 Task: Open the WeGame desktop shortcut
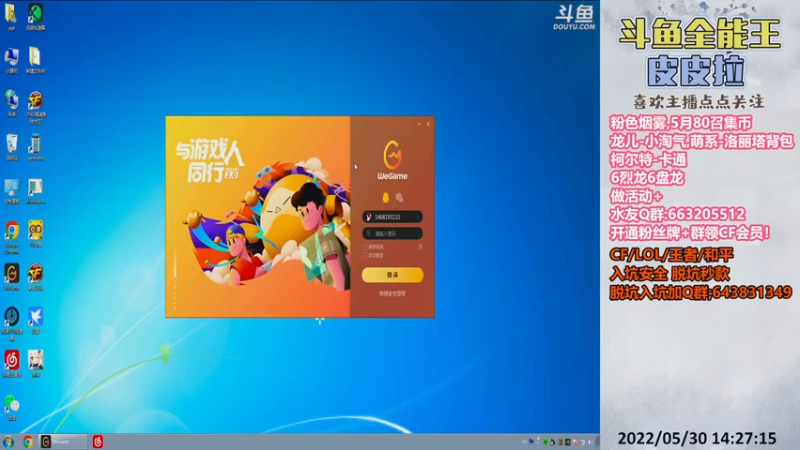[x=12, y=277]
